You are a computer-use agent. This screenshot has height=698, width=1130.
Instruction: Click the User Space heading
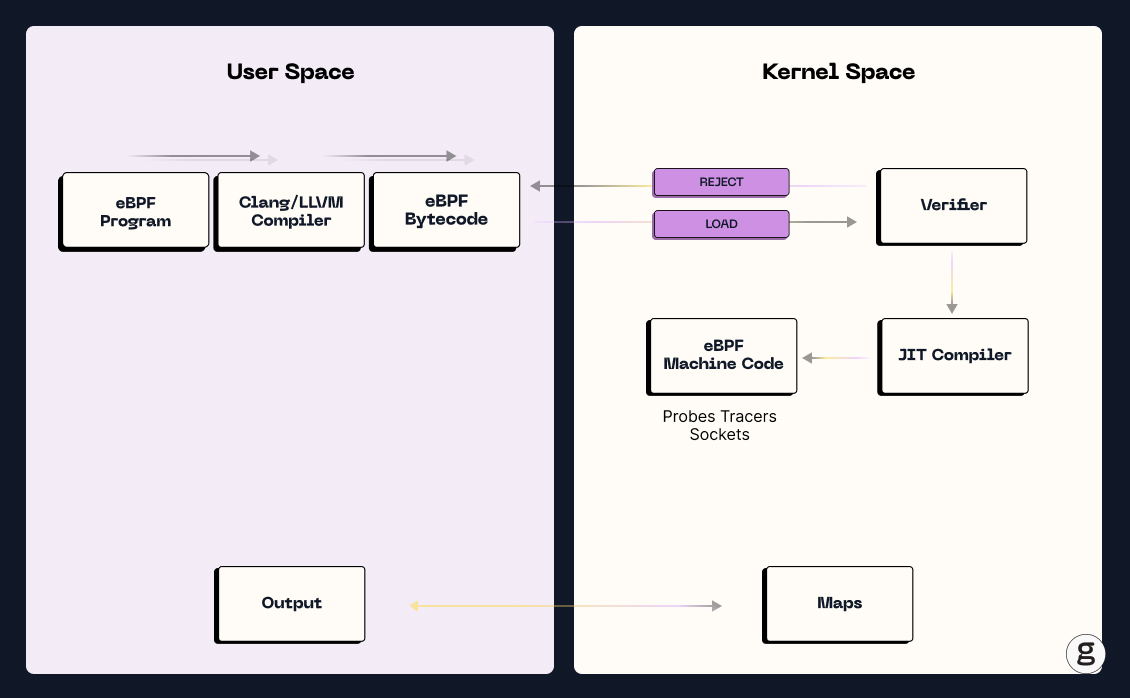pos(290,72)
